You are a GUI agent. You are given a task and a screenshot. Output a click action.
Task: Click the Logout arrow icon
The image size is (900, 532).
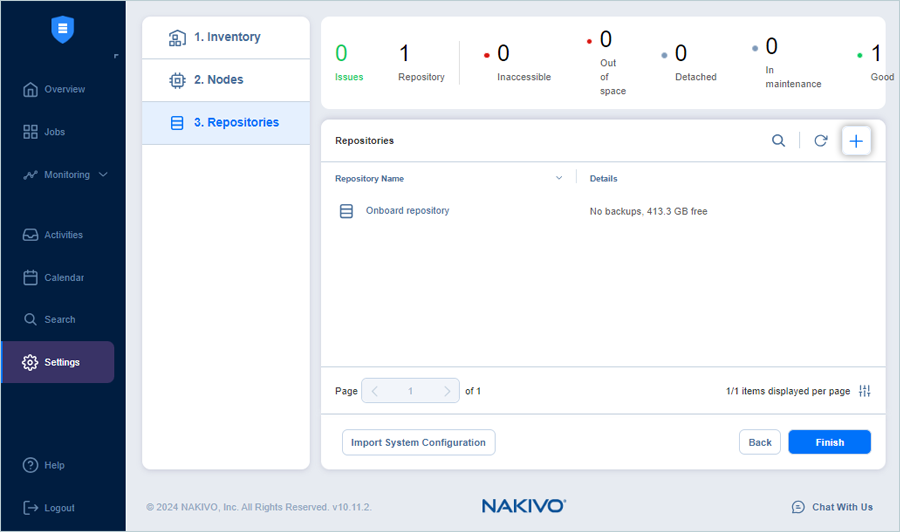pos(30,507)
